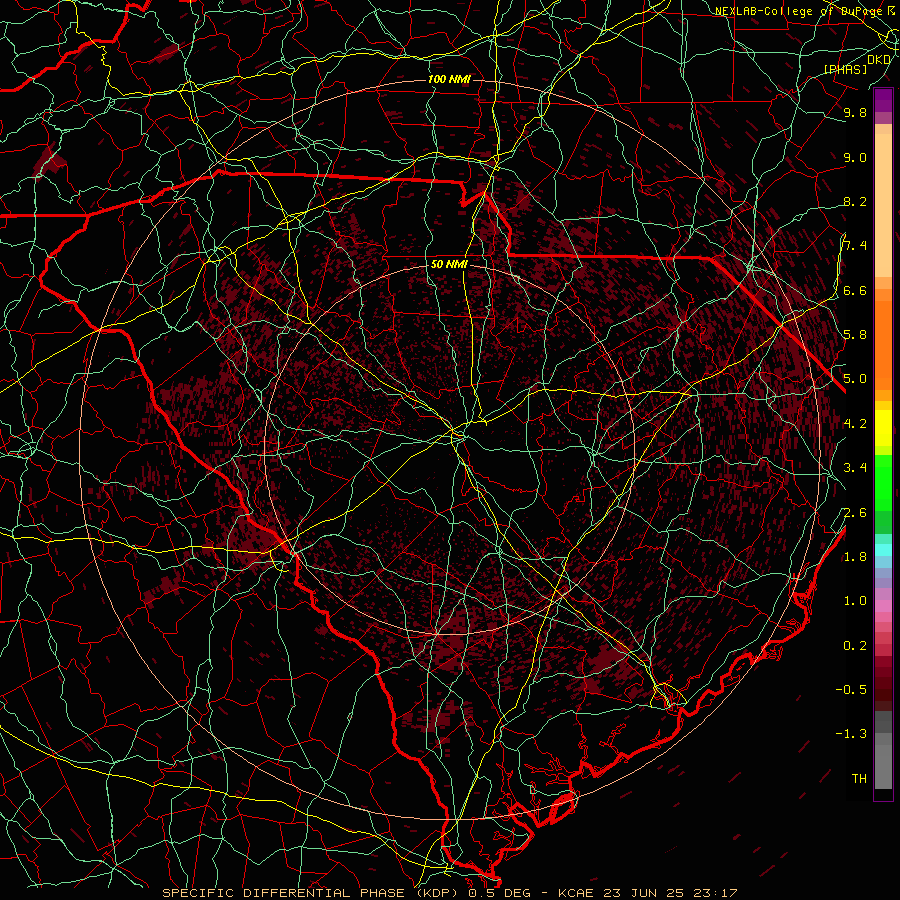900x900 pixels.
Task: Click the 8.2 value on the color scale
Action: [855, 202]
